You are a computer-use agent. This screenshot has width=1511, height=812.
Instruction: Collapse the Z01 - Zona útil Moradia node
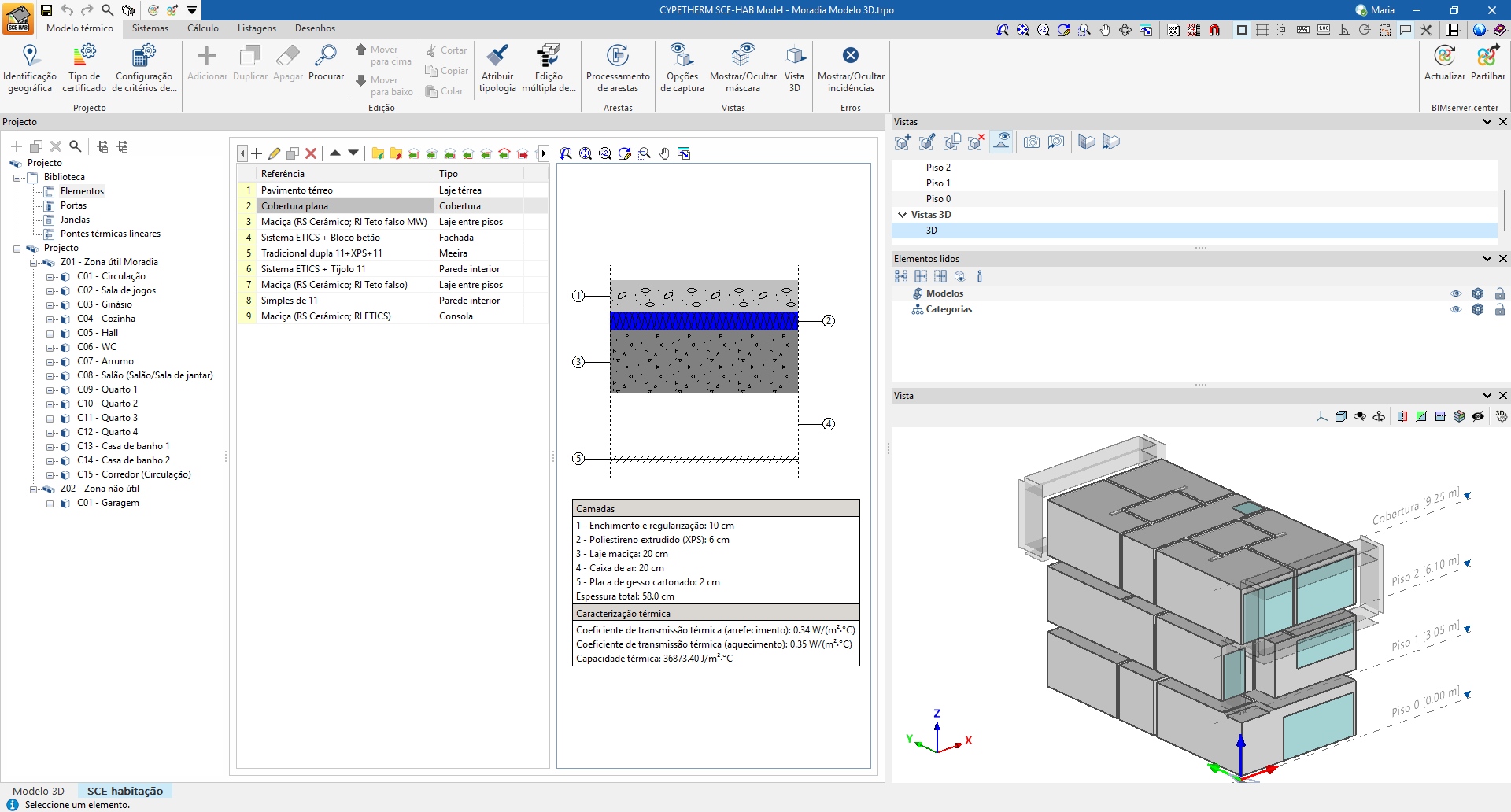[x=34, y=263]
